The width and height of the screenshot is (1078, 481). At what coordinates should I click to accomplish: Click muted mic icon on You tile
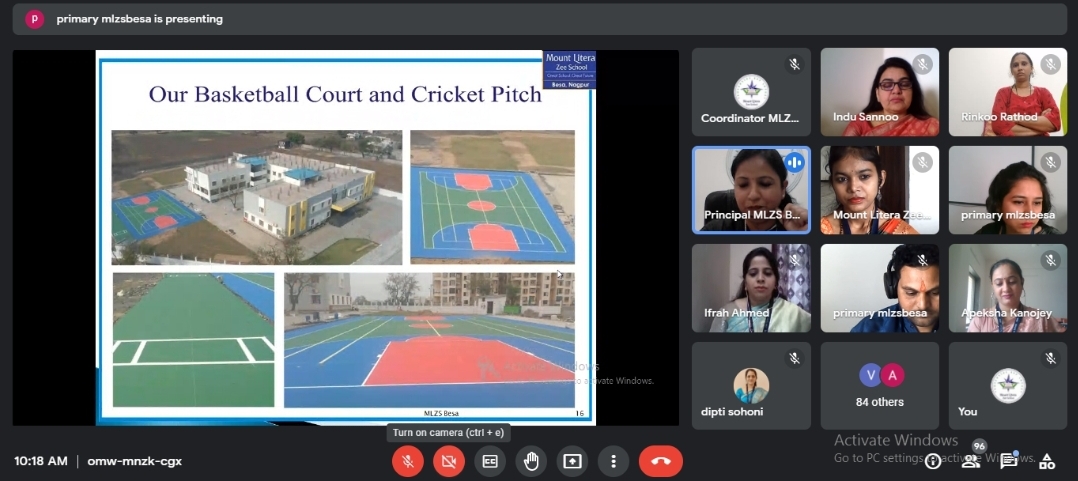[1050, 359]
